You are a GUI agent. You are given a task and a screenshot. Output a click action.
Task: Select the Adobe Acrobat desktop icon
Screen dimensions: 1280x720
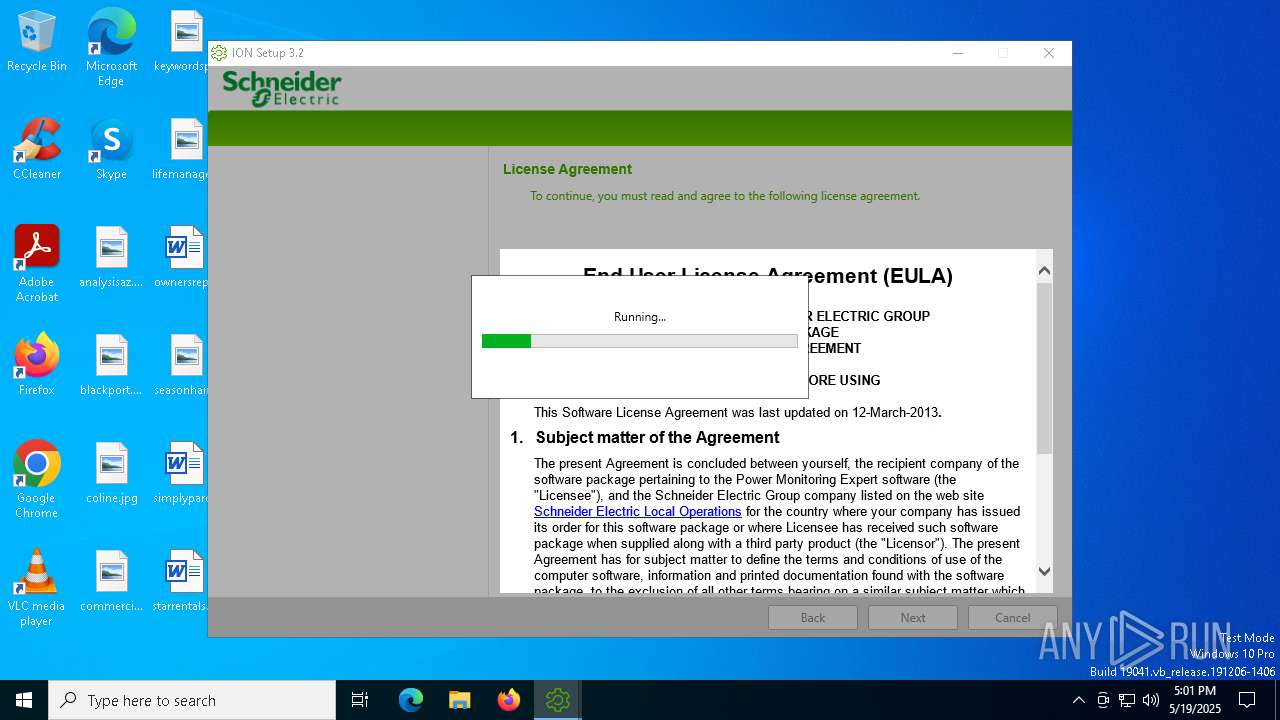pos(37,264)
